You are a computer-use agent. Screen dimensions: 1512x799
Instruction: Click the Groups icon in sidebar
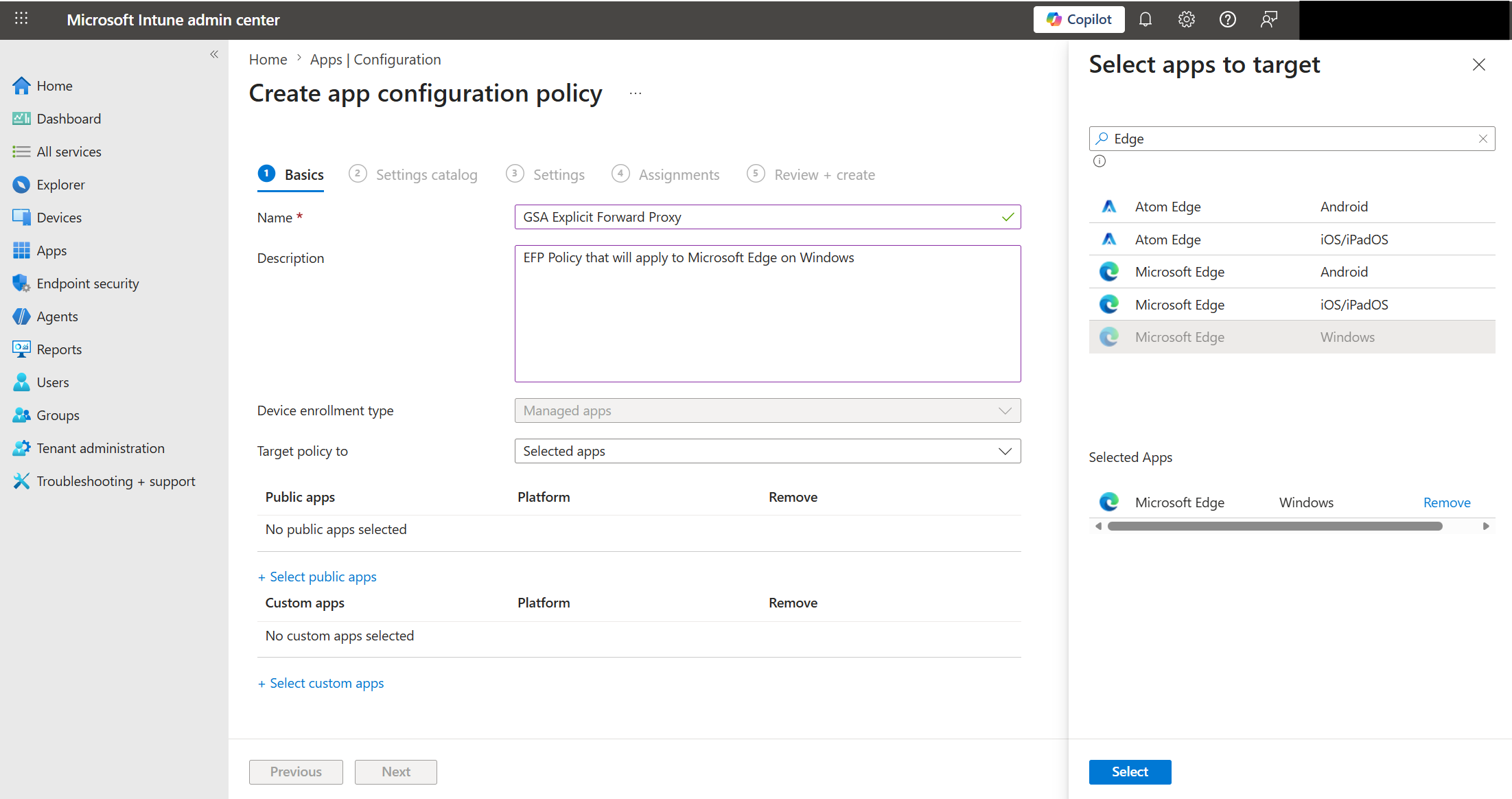[21, 415]
